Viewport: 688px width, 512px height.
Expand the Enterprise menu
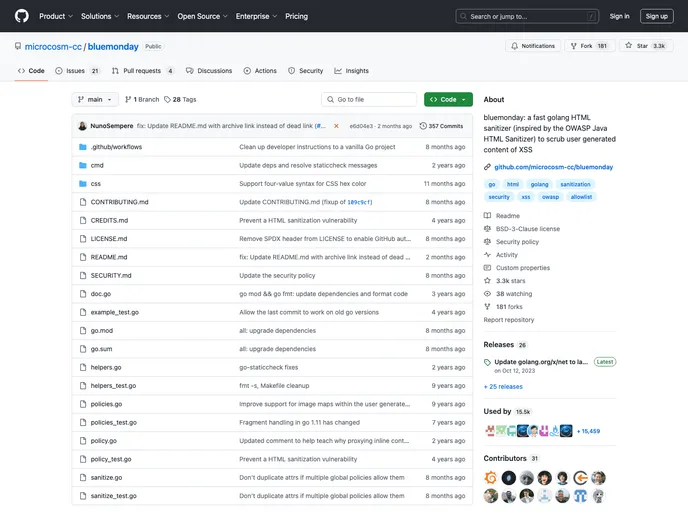tap(256, 16)
